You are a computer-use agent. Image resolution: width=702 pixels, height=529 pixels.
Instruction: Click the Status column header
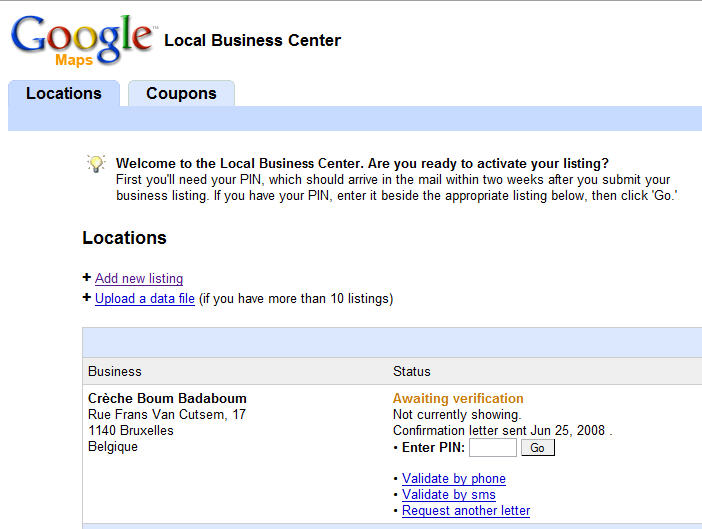411,372
